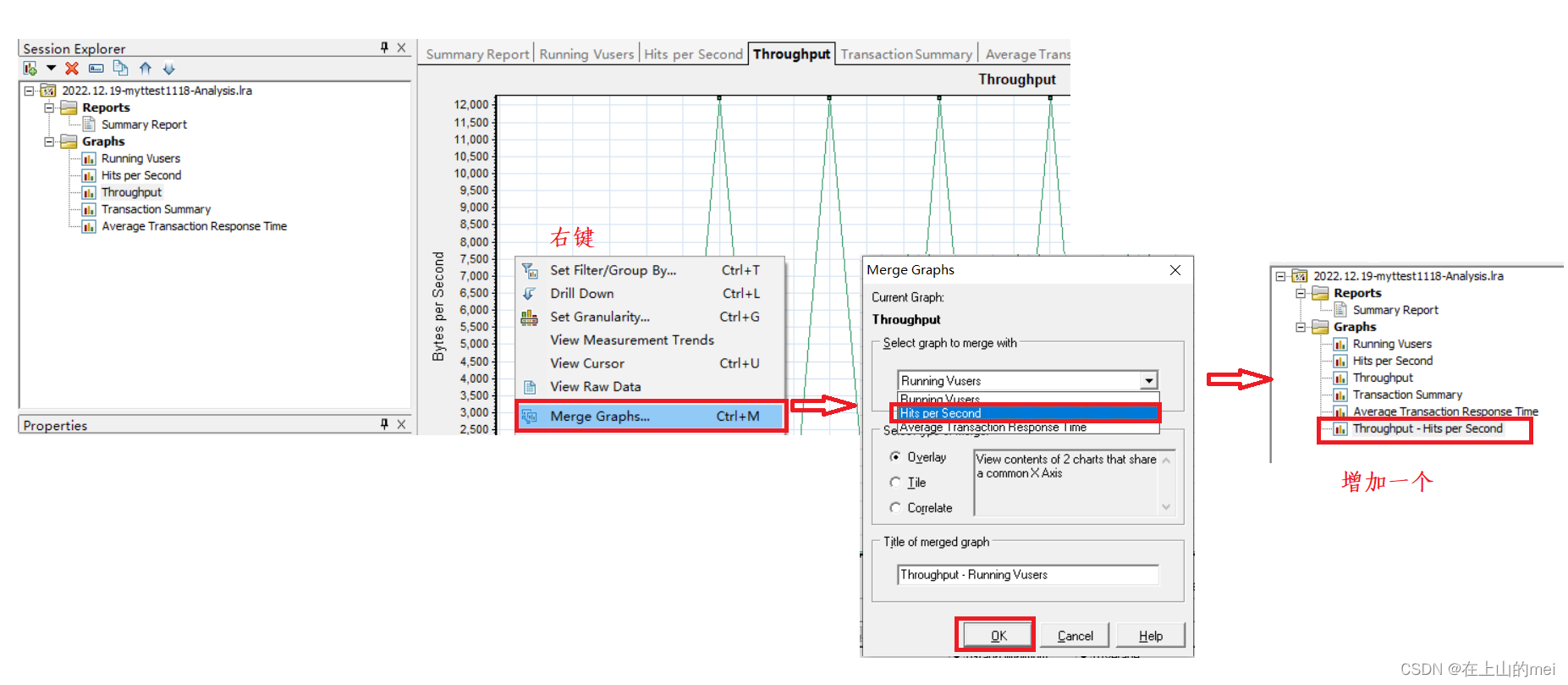The width and height of the screenshot is (1568, 685).
Task: Click the red X delete icon in Session Explorer
Action: [x=72, y=69]
